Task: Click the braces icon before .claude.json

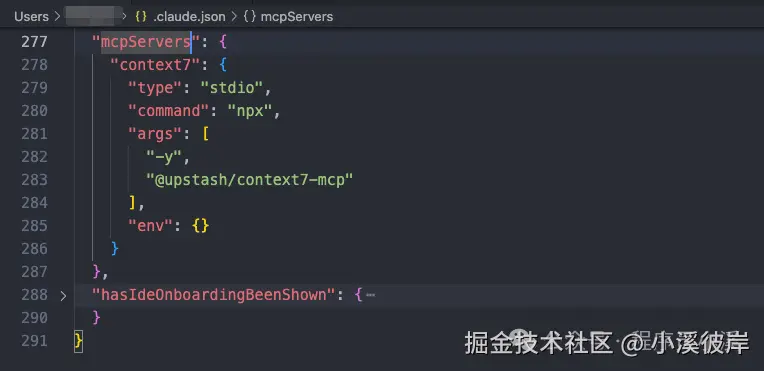Action: coord(141,17)
